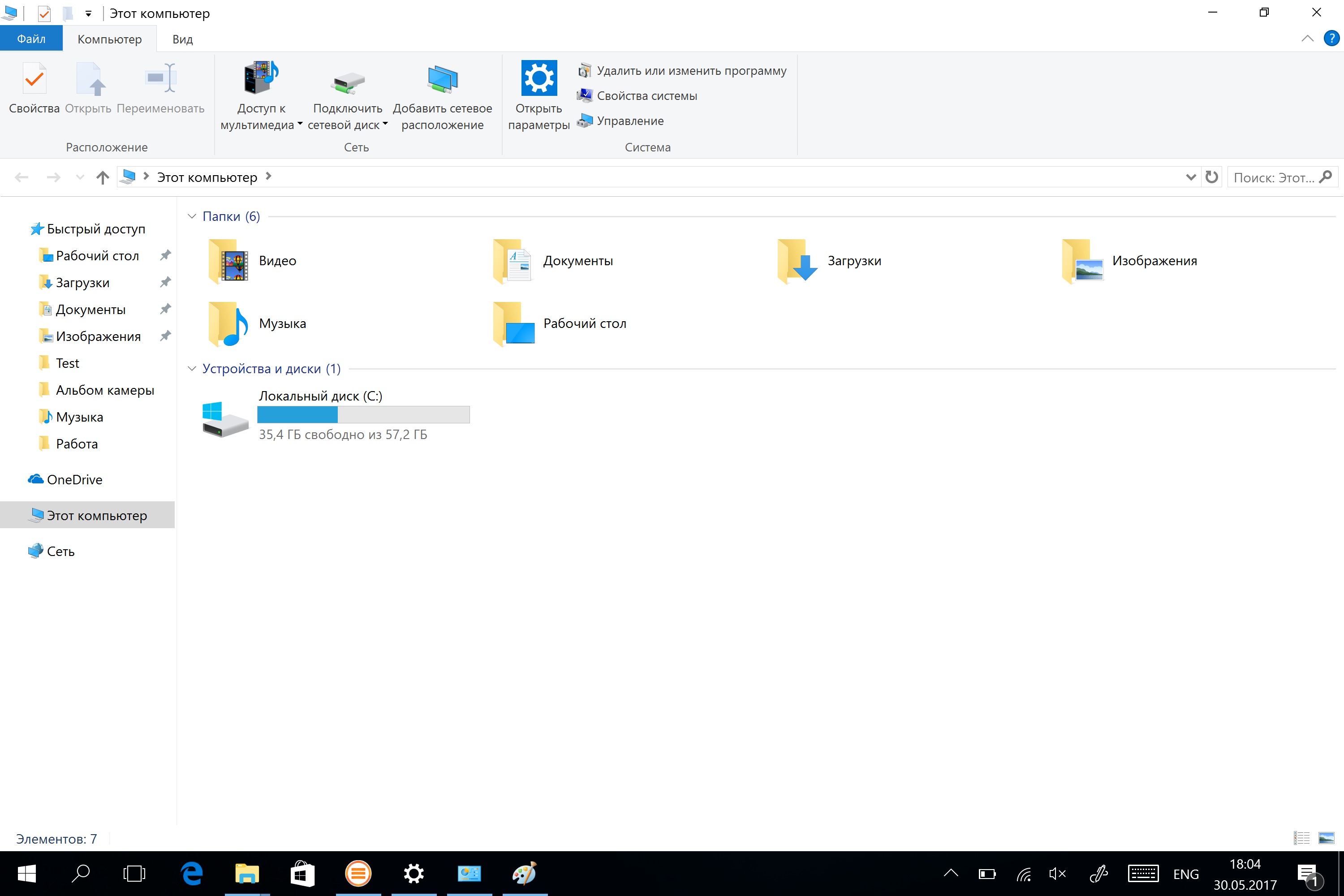Launch Microsoft Edge from taskbar
This screenshot has width=1344, height=896.
click(191, 874)
